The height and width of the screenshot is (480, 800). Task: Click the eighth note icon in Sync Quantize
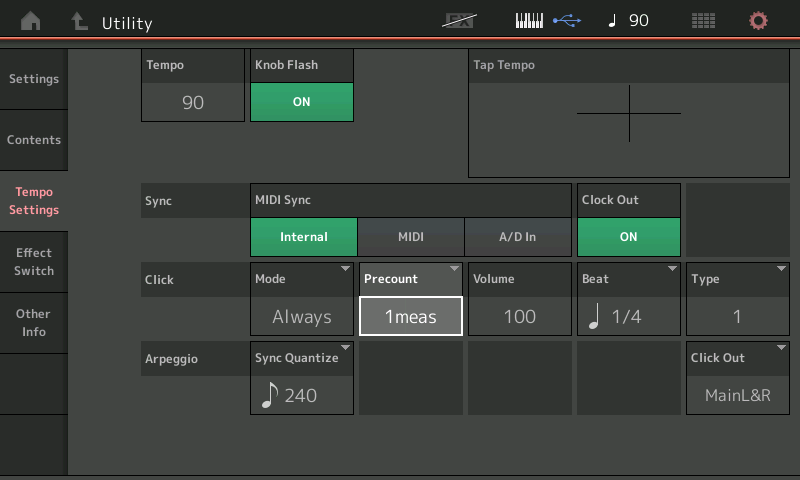pyautogui.click(x=269, y=395)
